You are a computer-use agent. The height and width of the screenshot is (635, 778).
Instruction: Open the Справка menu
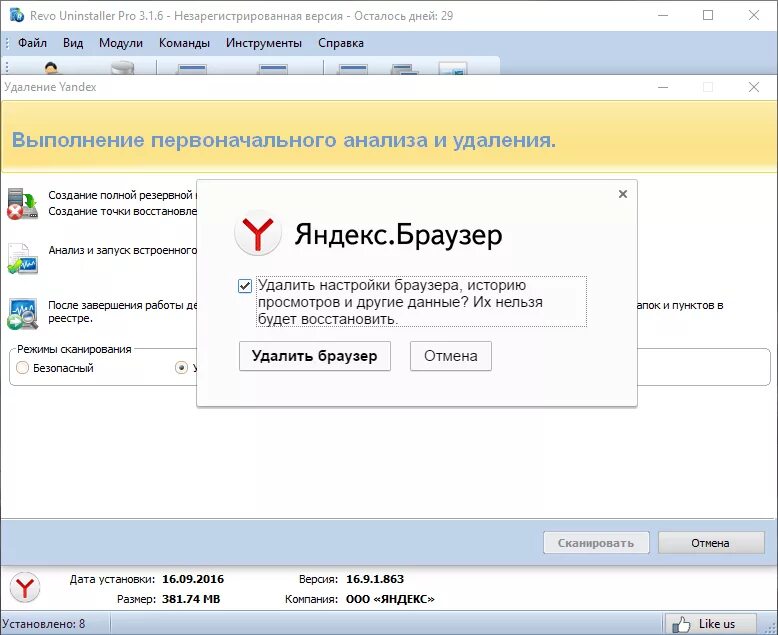[x=341, y=43]
